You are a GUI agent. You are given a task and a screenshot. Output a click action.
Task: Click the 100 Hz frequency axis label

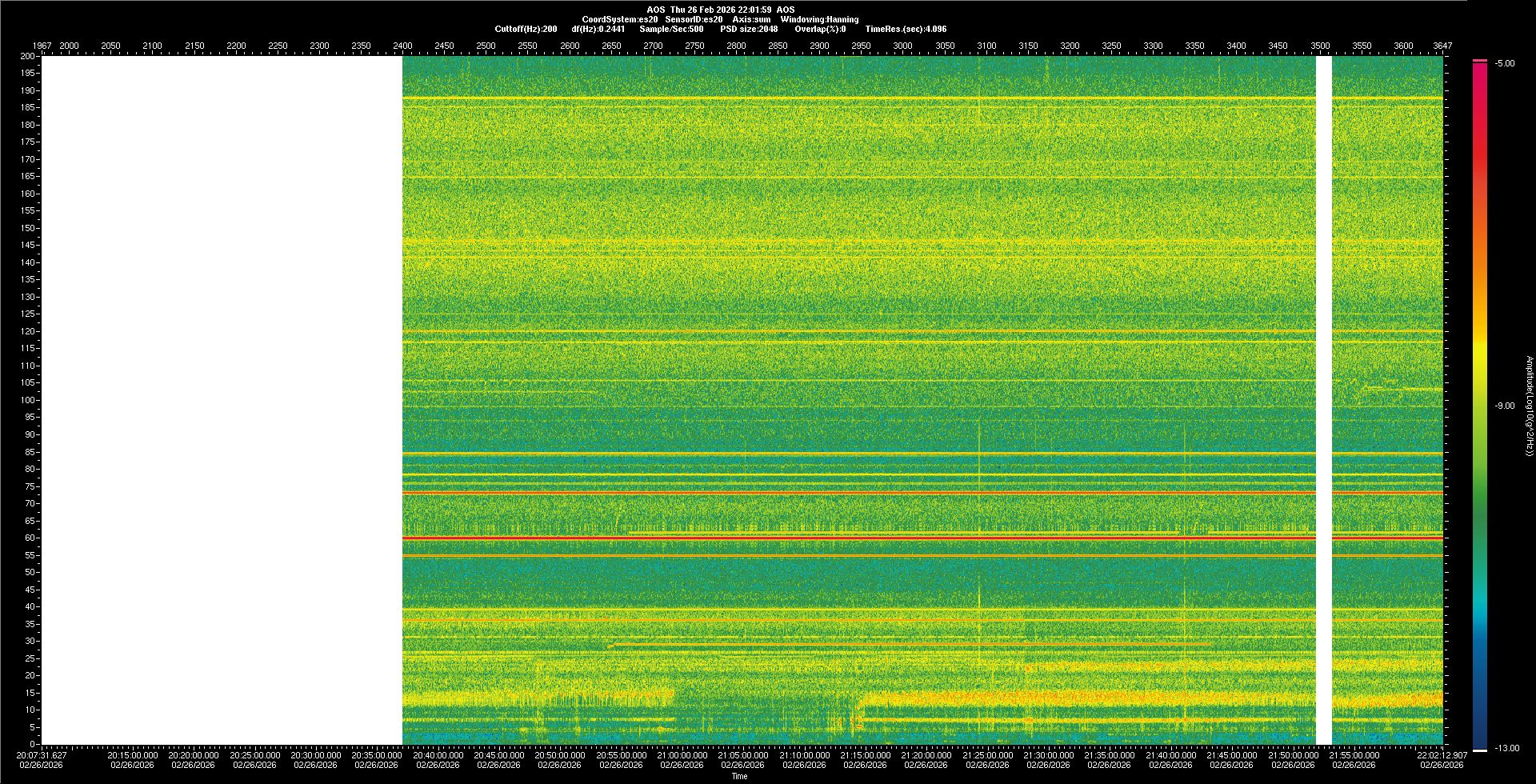click(x=27, y=400)
